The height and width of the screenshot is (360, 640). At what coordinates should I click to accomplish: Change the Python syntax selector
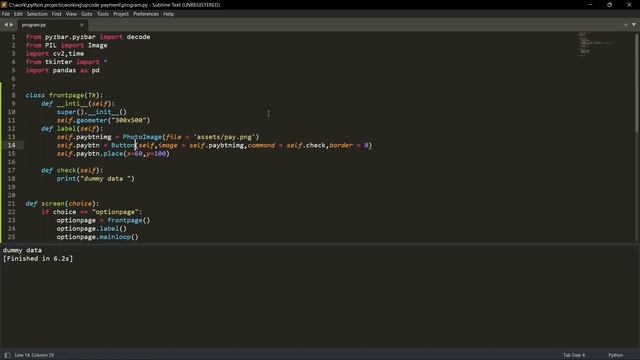(x=616, y=355)
